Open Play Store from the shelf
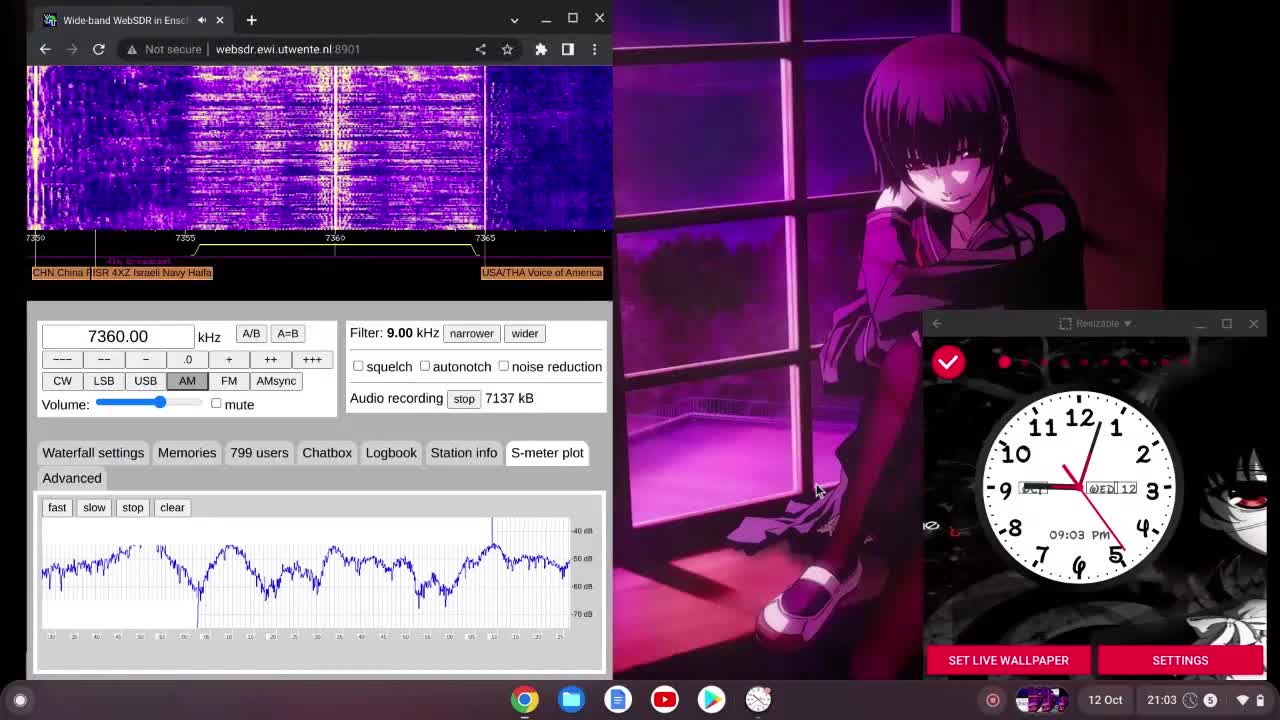This screenshot has height=720, width=1280. click(711, 700)
